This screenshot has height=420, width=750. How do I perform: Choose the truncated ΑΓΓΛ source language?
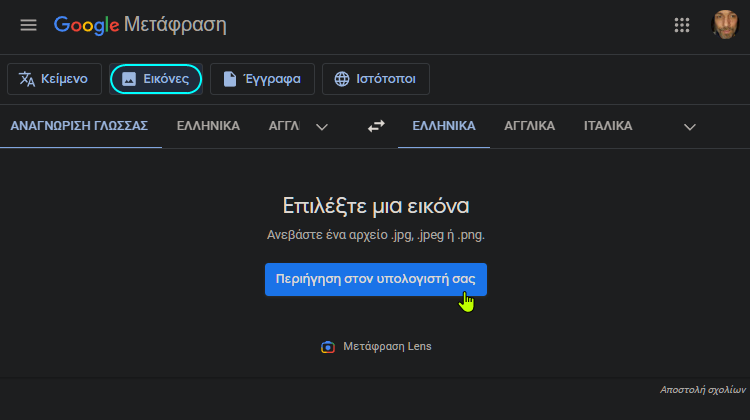pos(284,126)
